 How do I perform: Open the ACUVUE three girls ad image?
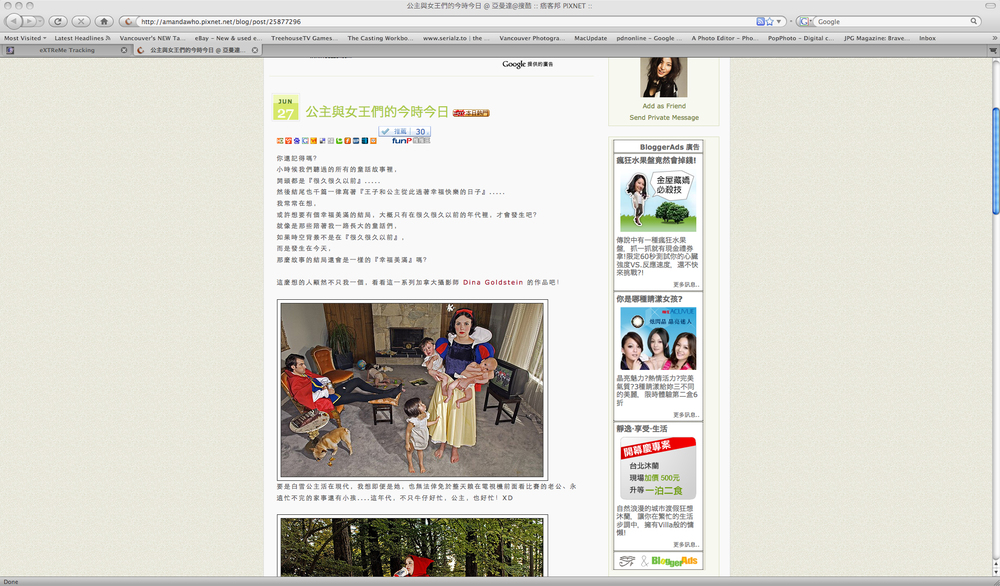[x=658, y=339]
